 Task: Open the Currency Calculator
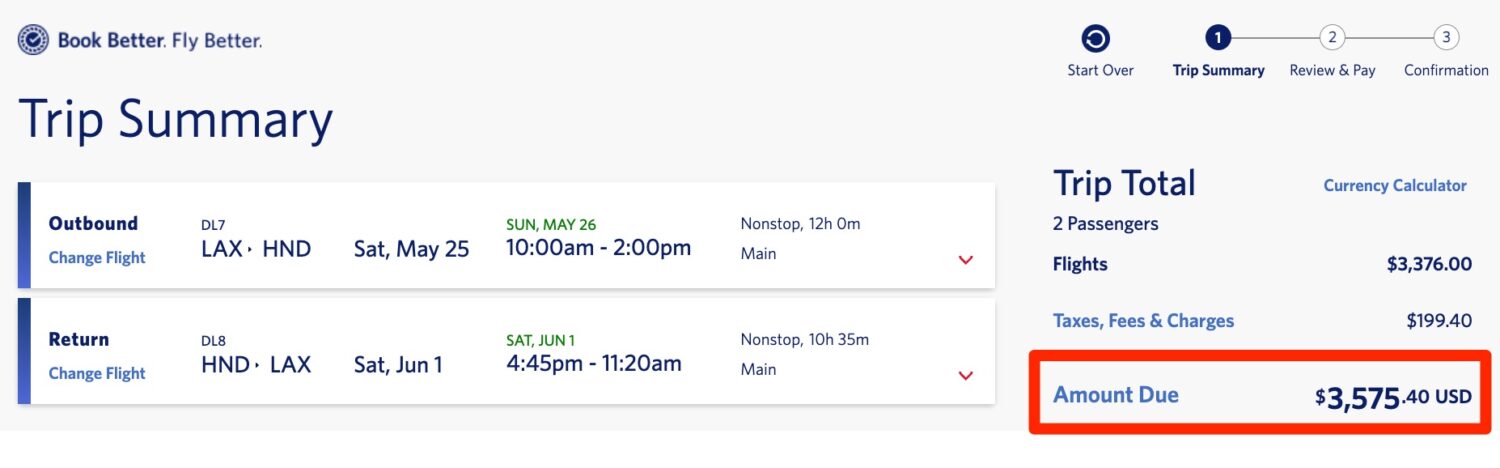(x=1394, y=186)
